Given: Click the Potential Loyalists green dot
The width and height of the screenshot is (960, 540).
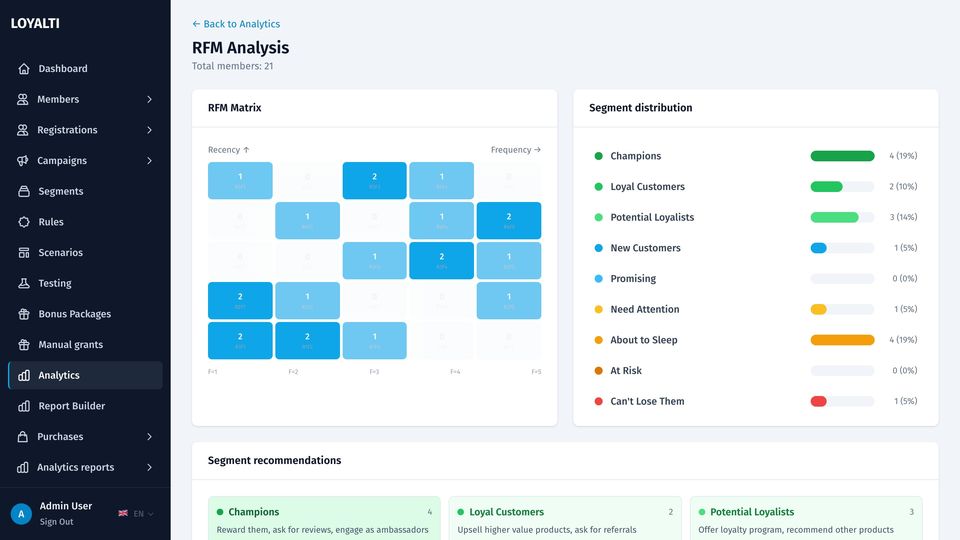Looking at the screenshot, I should click(599, 217).
